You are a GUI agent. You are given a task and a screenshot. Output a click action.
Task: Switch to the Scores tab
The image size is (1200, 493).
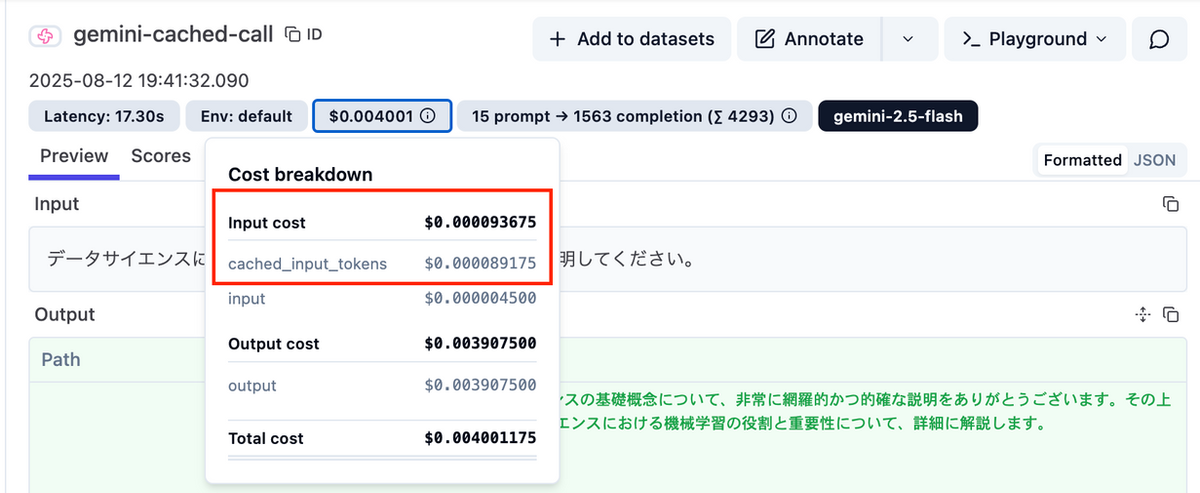pos(161,156)
